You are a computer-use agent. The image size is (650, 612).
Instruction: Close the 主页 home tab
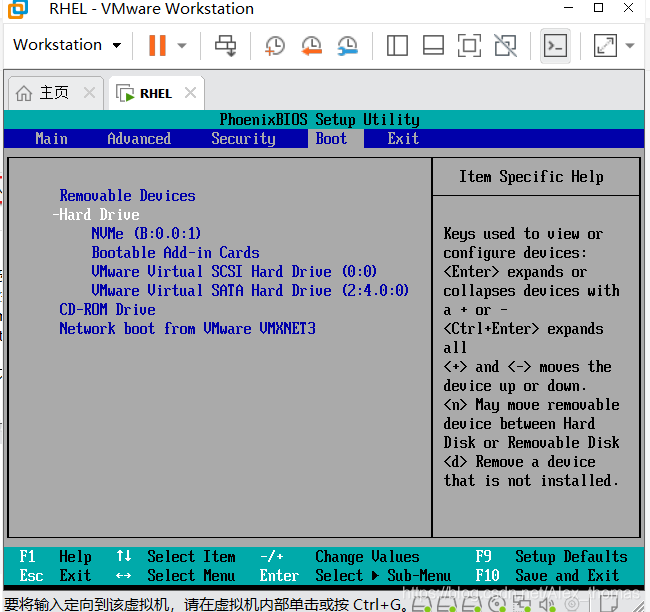pyautogui.click(x=90, y=92)
